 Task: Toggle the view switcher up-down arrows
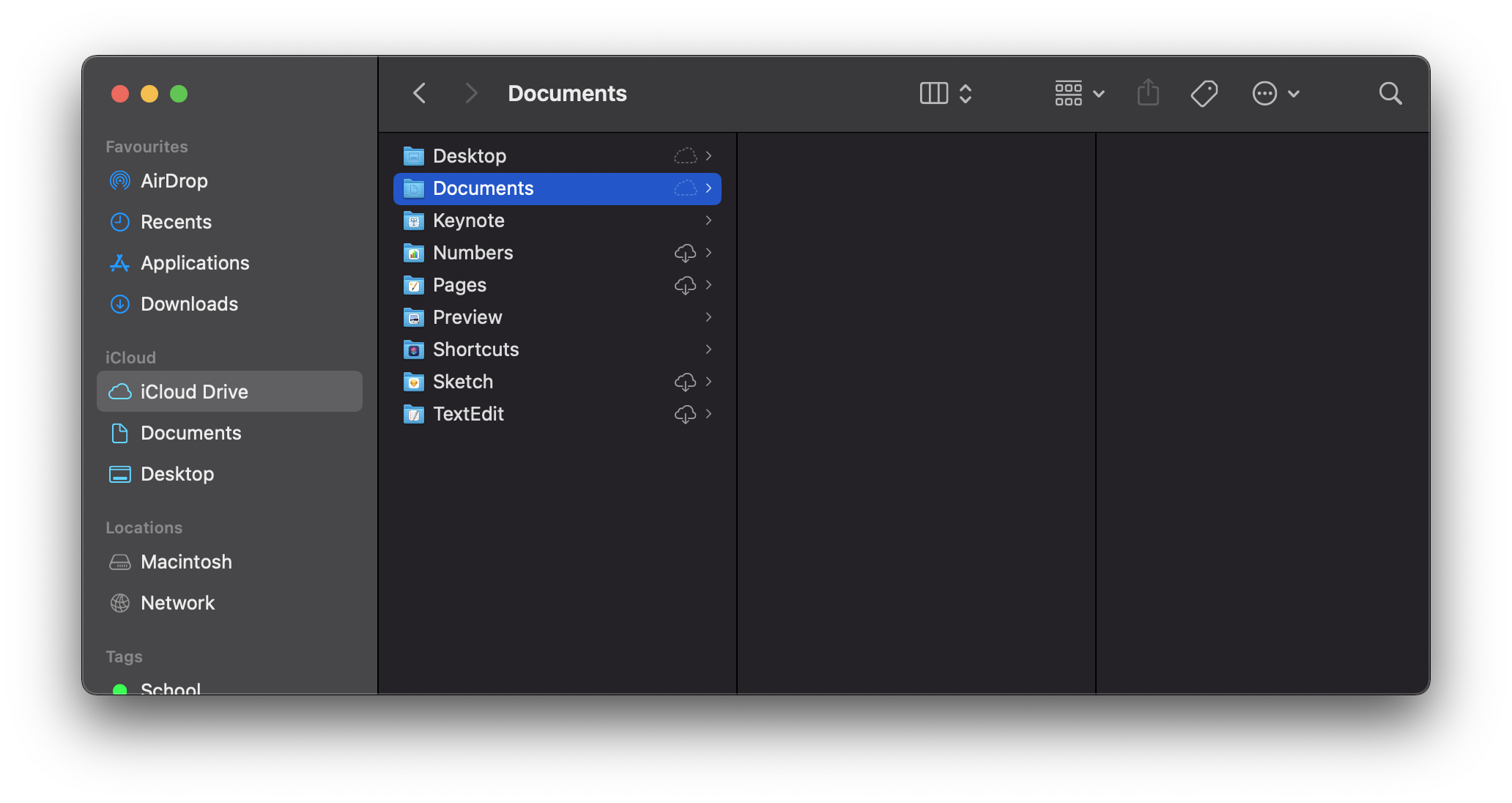click(966, 94)
